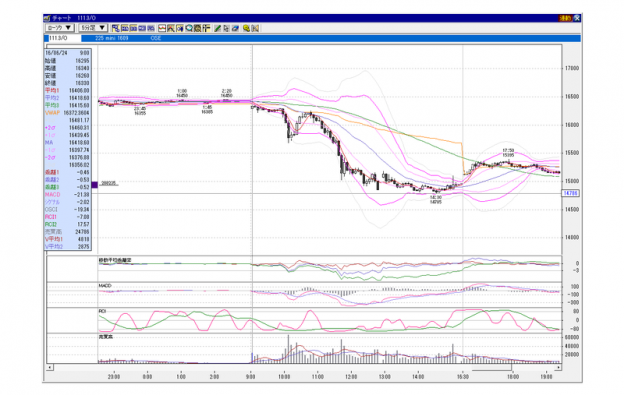The width and height of the screenshot is (624, 395).
Task: Click the left arrow of horizontal scrollbar
Action: [50, 368]
